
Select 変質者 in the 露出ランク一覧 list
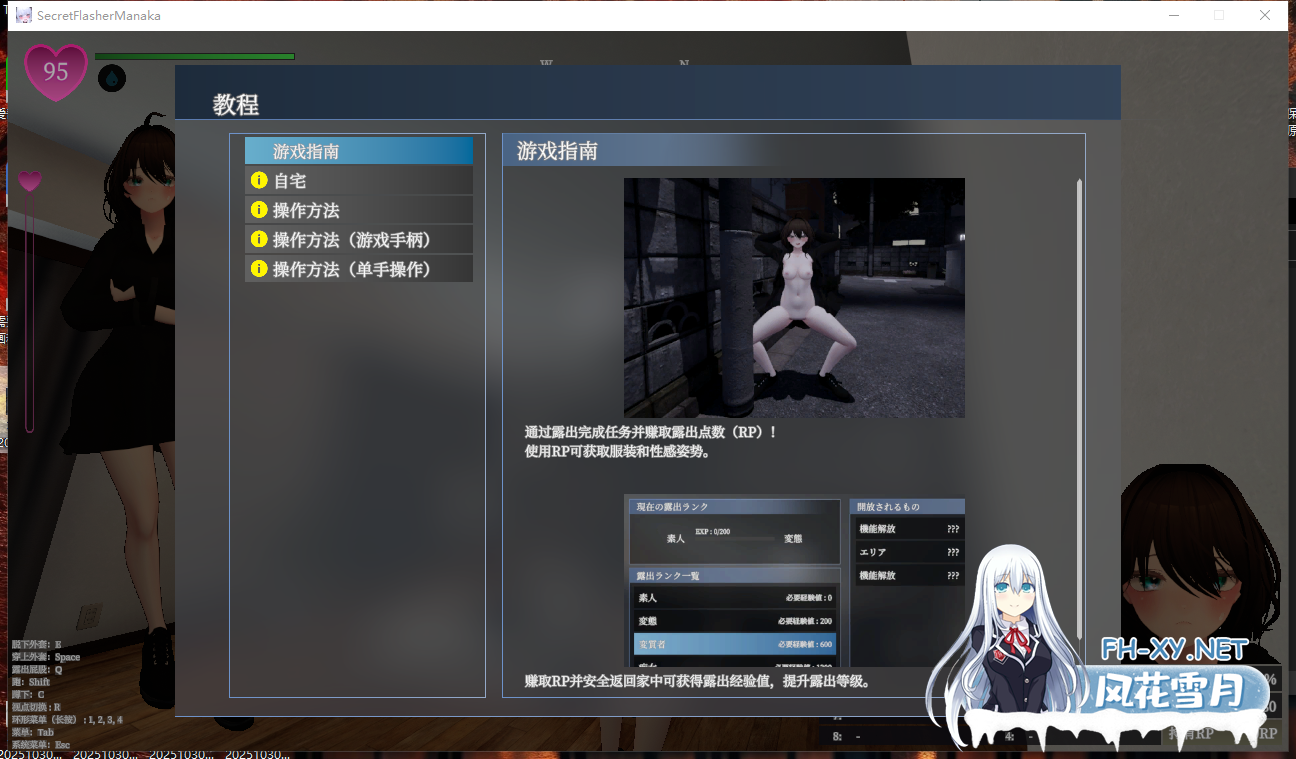[733, 644]
